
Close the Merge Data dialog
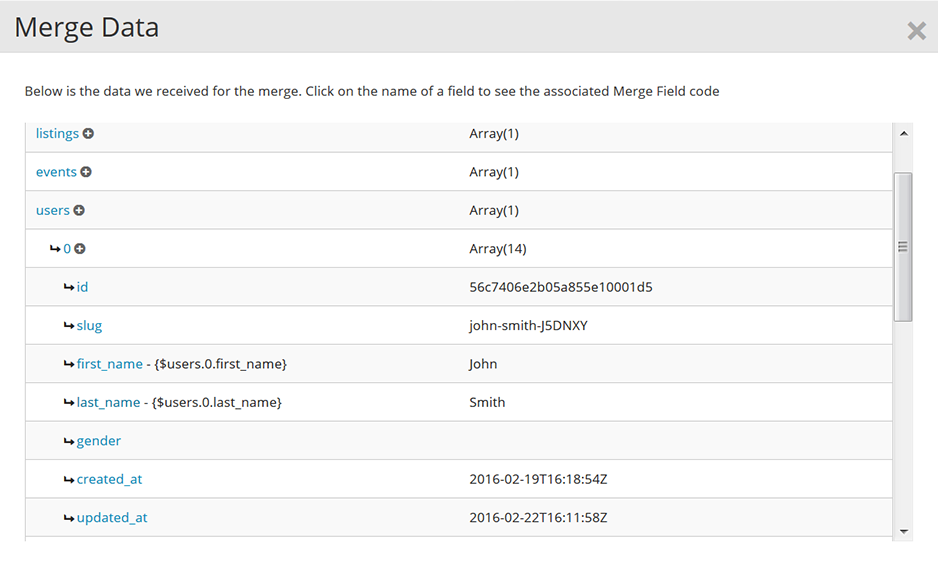coord(916,31)
